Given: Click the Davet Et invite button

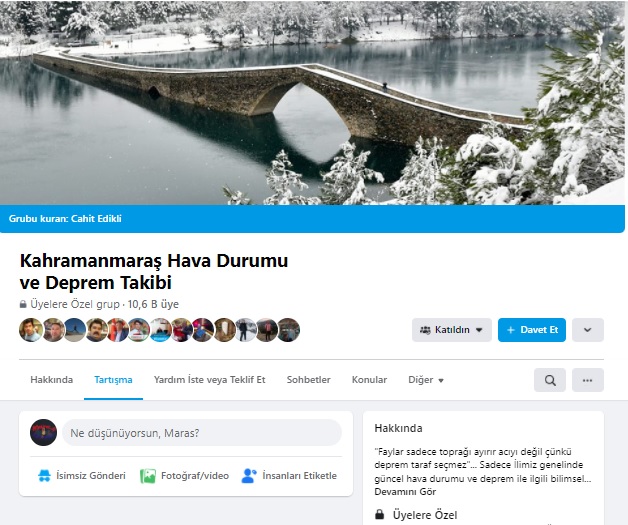Looking at the screenshot, I should tap(532, 330).
